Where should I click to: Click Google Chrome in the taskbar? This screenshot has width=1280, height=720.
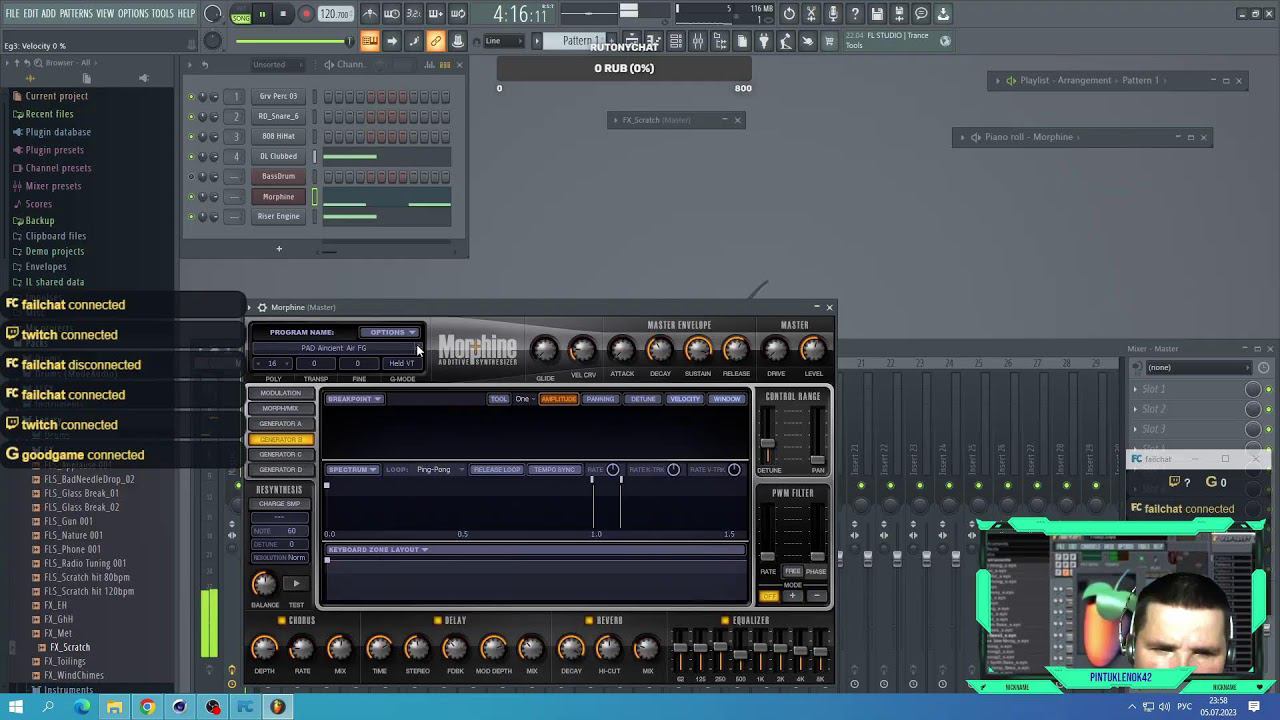147,707
